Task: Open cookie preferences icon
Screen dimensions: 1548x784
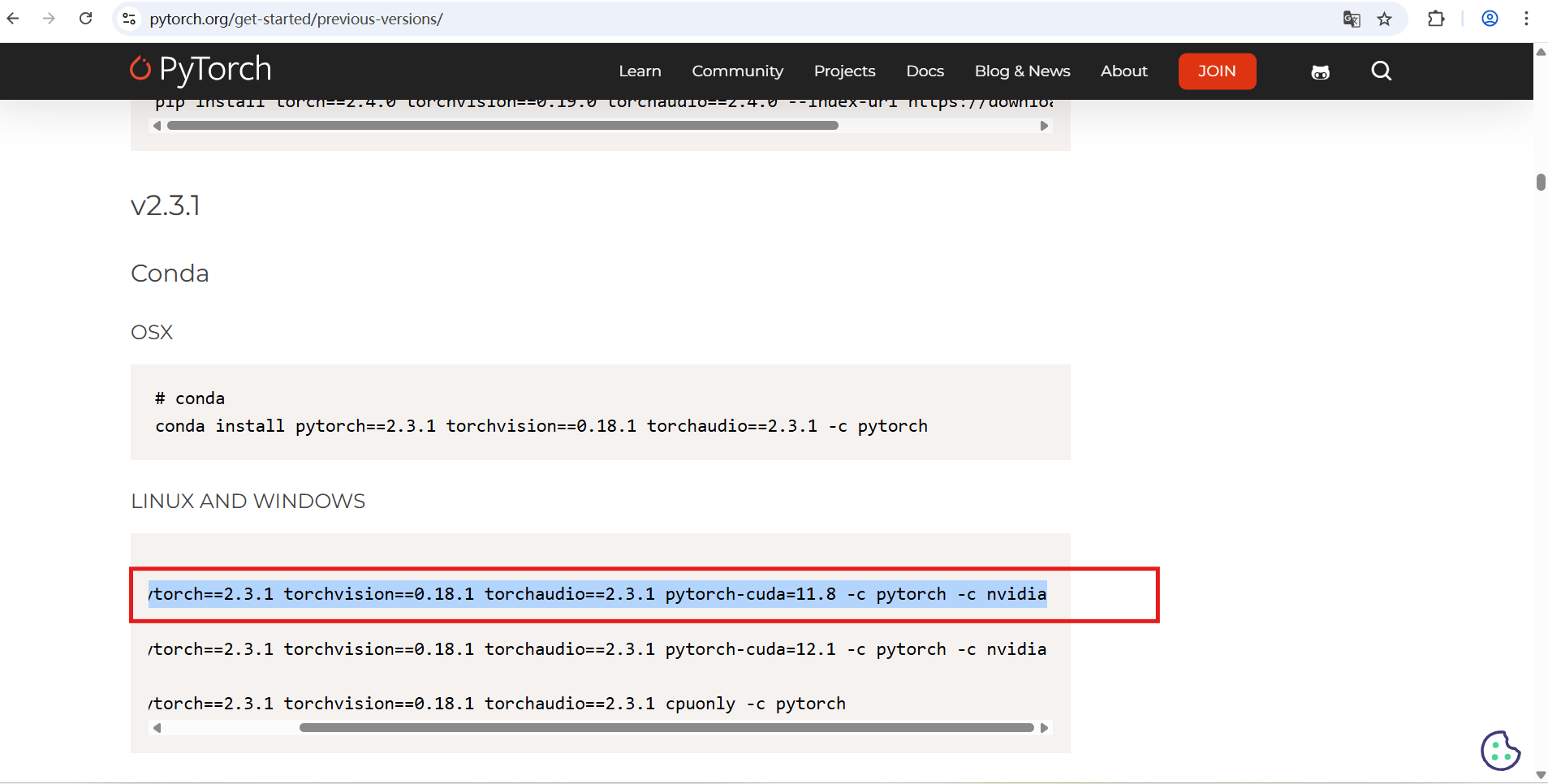Action: pos(1501,751)
